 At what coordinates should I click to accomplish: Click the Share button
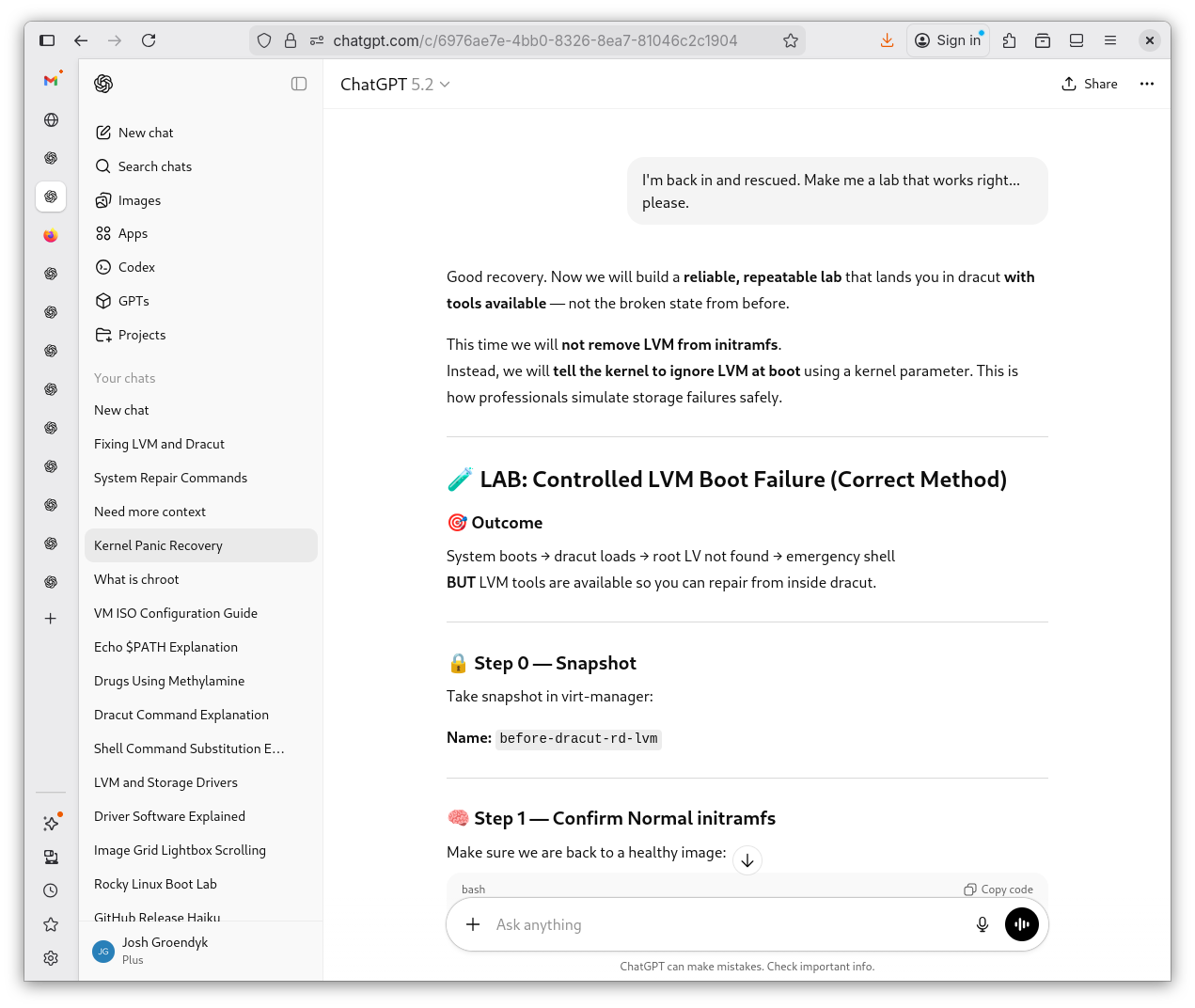[1090, 84]
